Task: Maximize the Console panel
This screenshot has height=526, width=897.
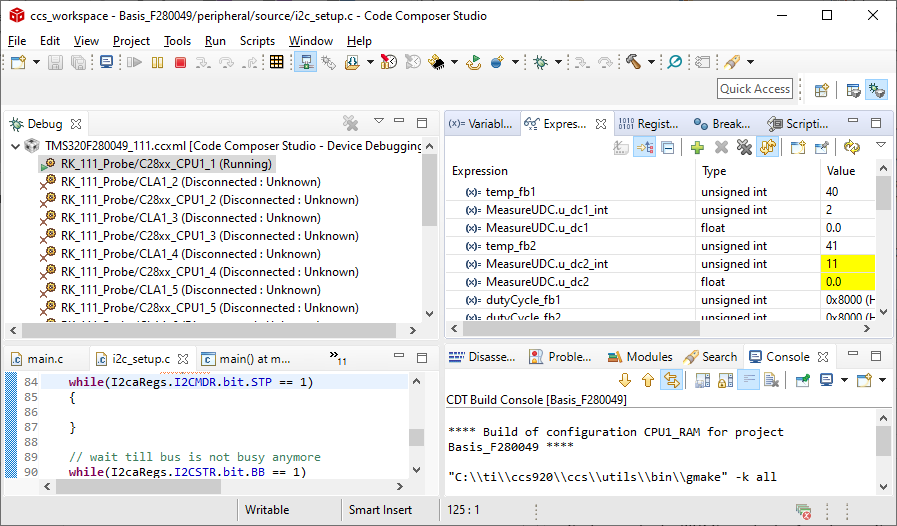Action: coord(876,356)
